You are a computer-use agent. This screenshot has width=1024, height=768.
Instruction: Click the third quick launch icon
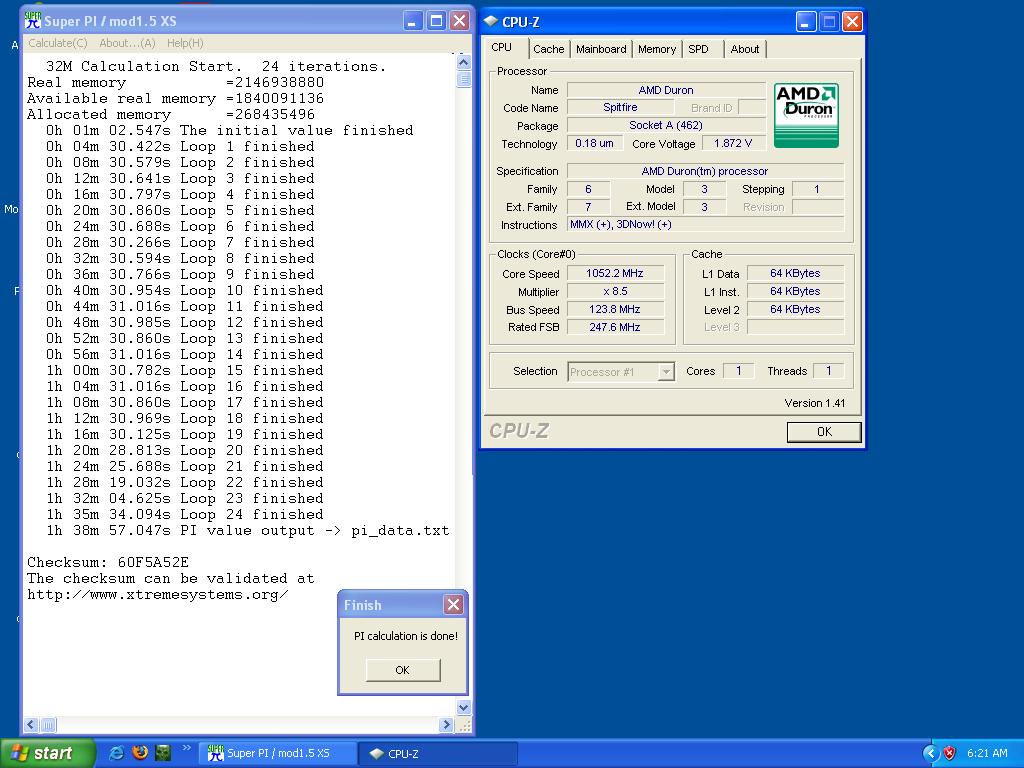pyautogui.click(x=163, y=752)
